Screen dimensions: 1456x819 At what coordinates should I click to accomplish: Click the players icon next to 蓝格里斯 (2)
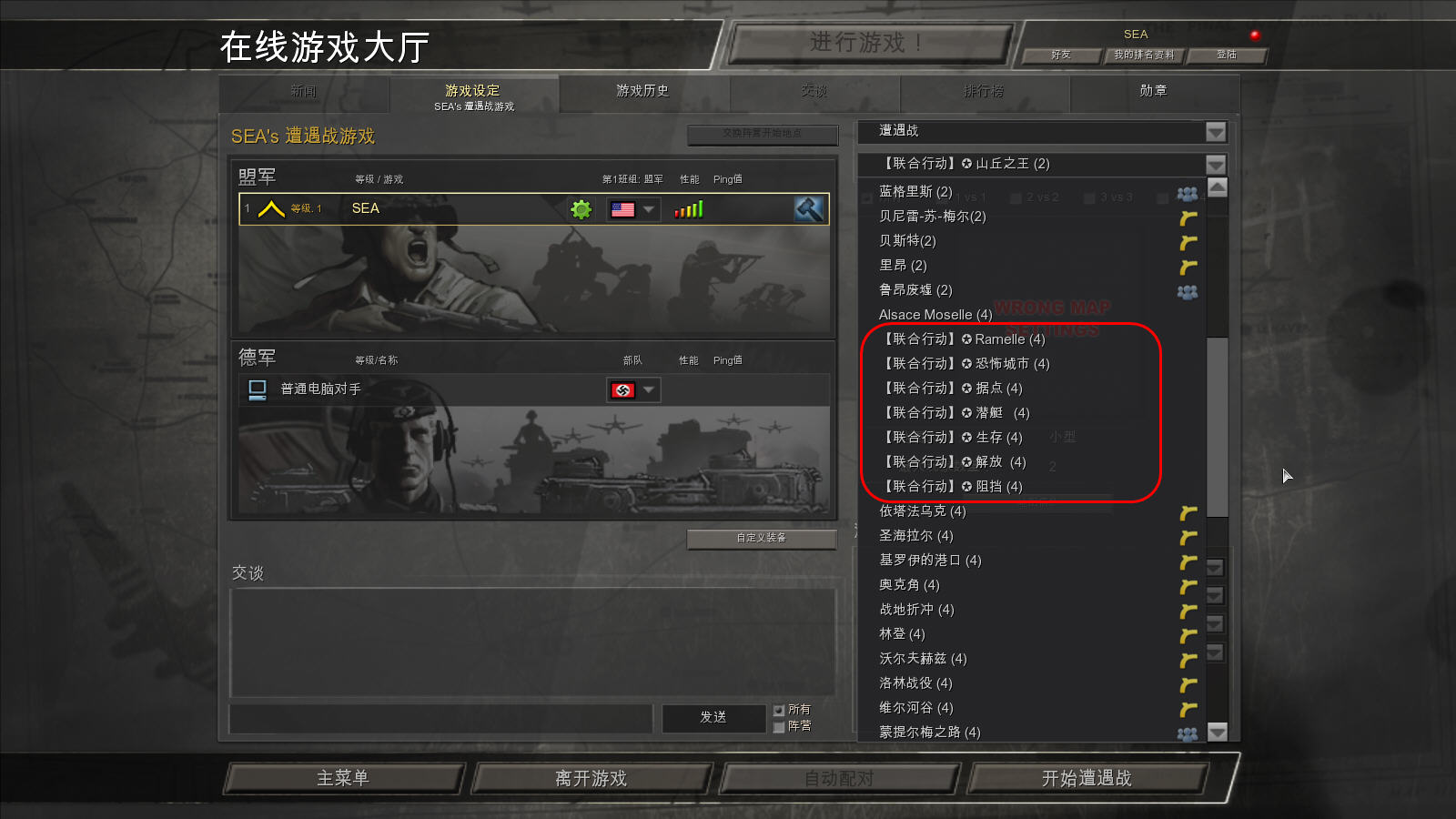(1188, 193)
